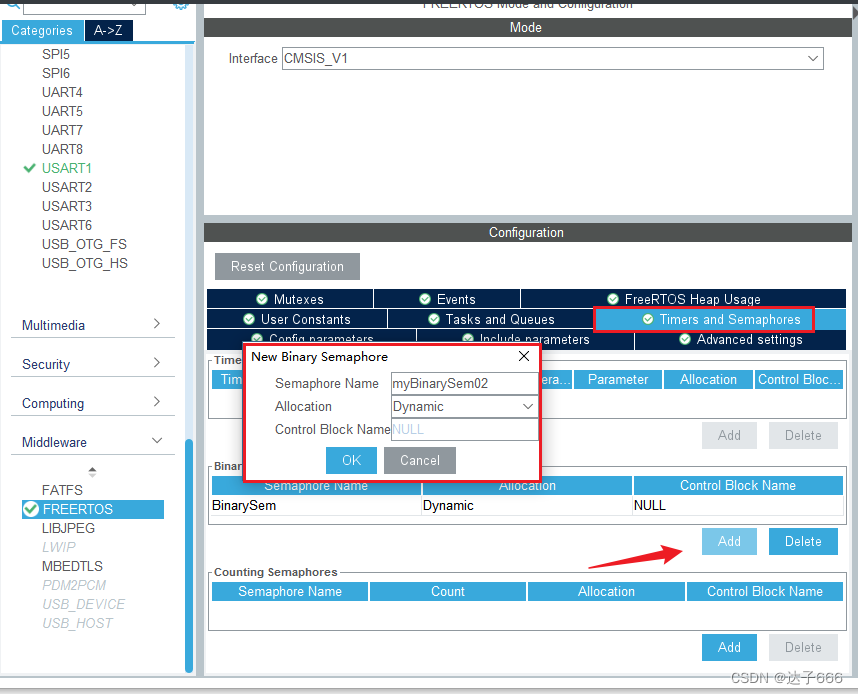
Task: Click the FREERTOS green check icon
Action: 31,509
